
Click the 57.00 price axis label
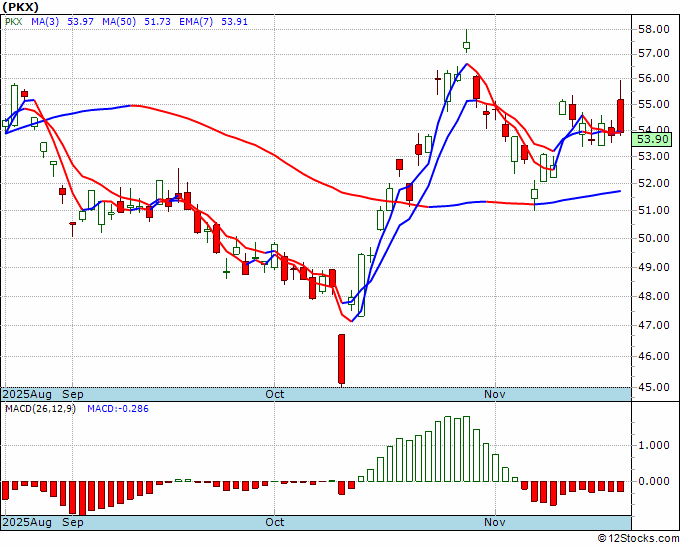(x=654, y=53)
